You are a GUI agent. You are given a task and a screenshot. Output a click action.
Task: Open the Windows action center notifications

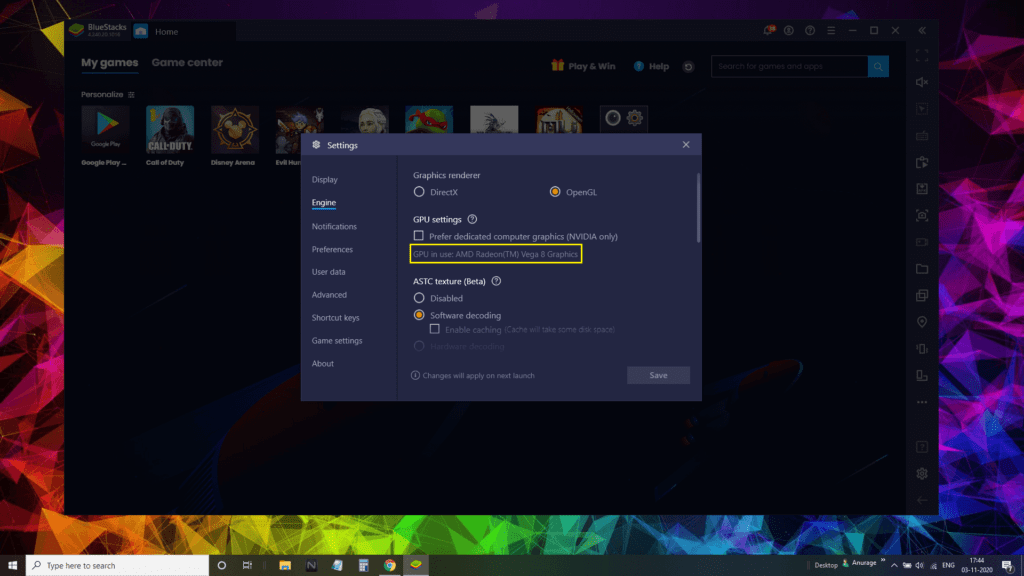[1008, 566]
